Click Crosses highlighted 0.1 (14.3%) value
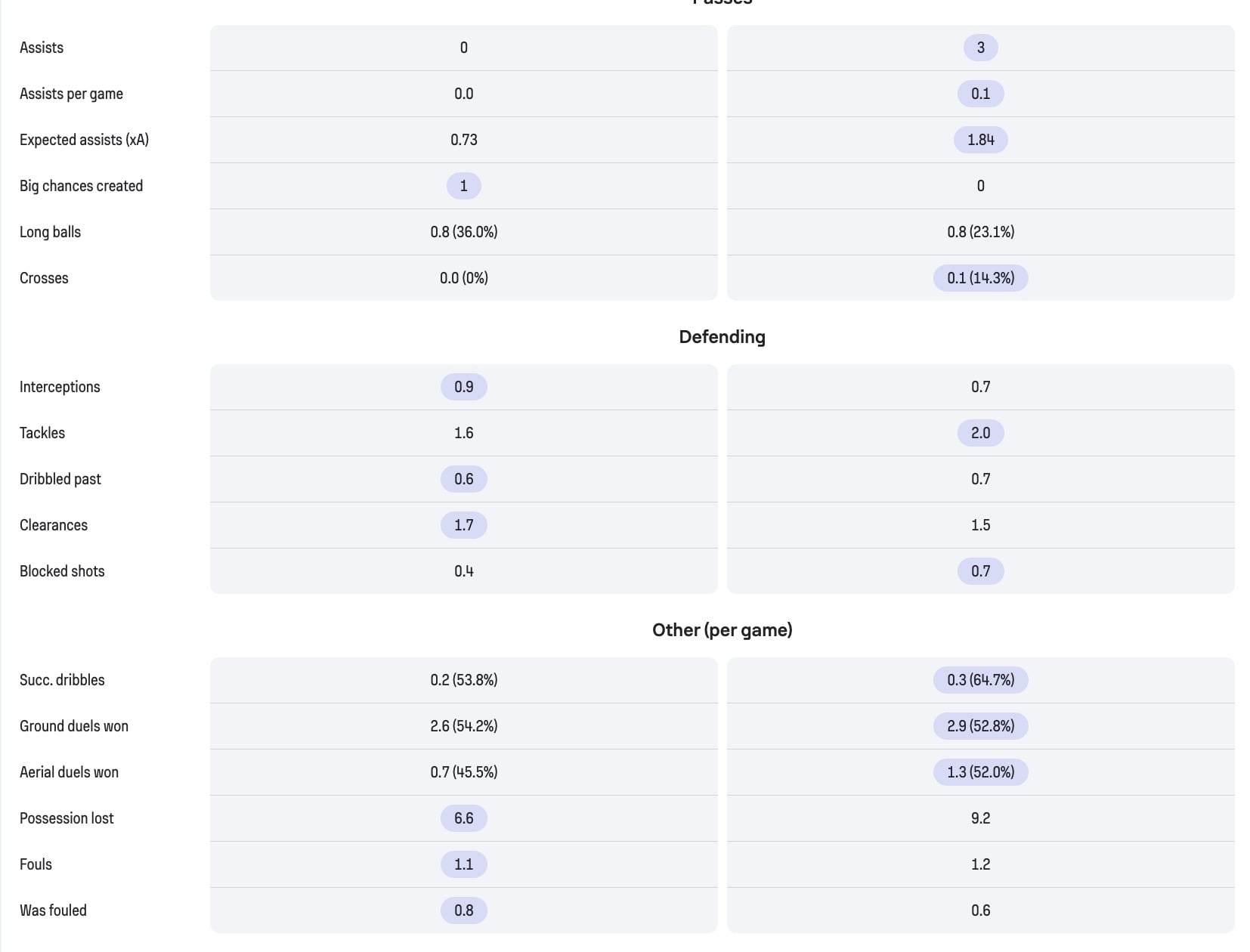 (x=980, y=278)
